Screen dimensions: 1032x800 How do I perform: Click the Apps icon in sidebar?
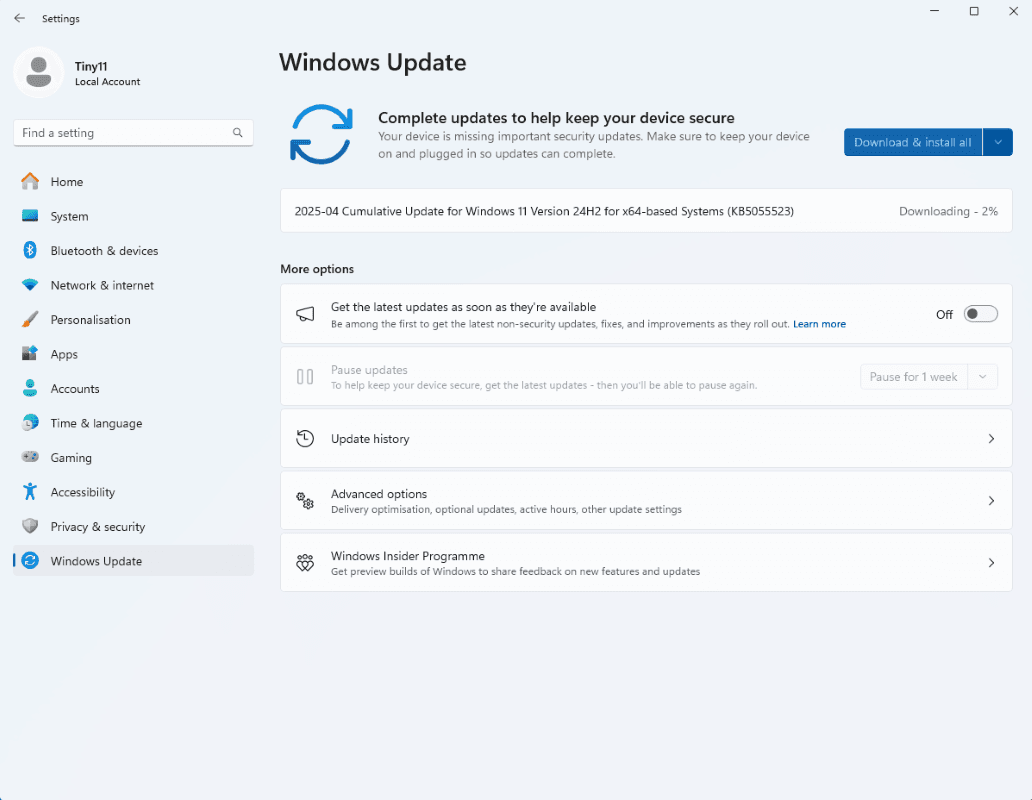[x=30, y=353]
